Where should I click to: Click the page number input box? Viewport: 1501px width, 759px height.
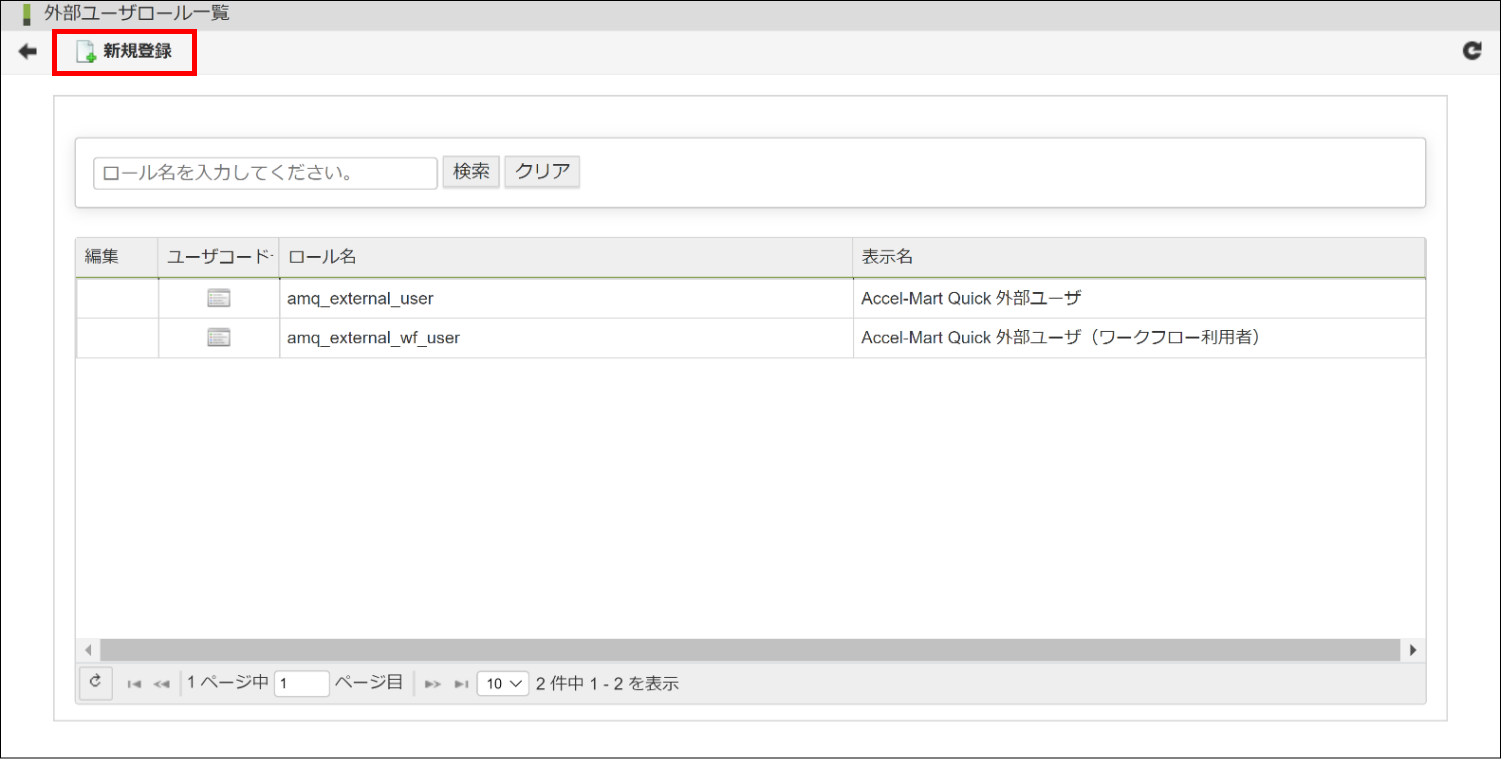(301, 683)
